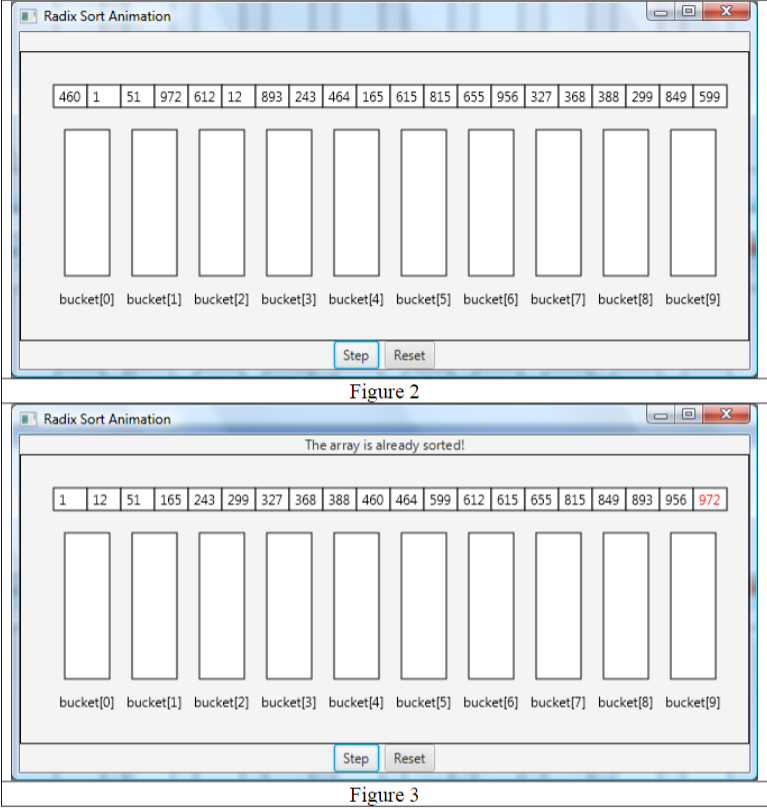Click cell 368 in Figure 2 array
Viewport: 767px width, 809px height.
(x=575, y=96)
